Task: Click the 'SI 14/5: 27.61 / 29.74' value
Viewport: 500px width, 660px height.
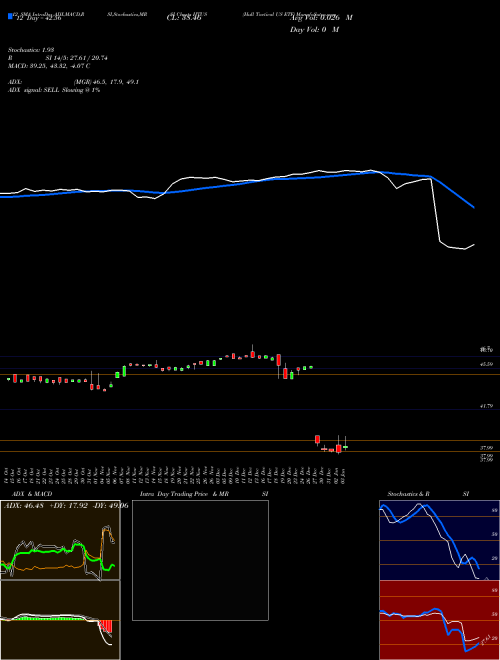Action: pyautogui.click(x=76, y=58)
